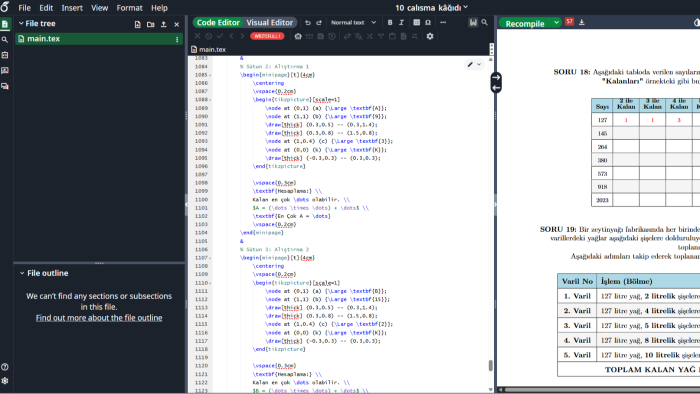Image resolution: width=700 pixels, height=394 pixels.
Task: Search within the editor
Action: coord(484,22)
